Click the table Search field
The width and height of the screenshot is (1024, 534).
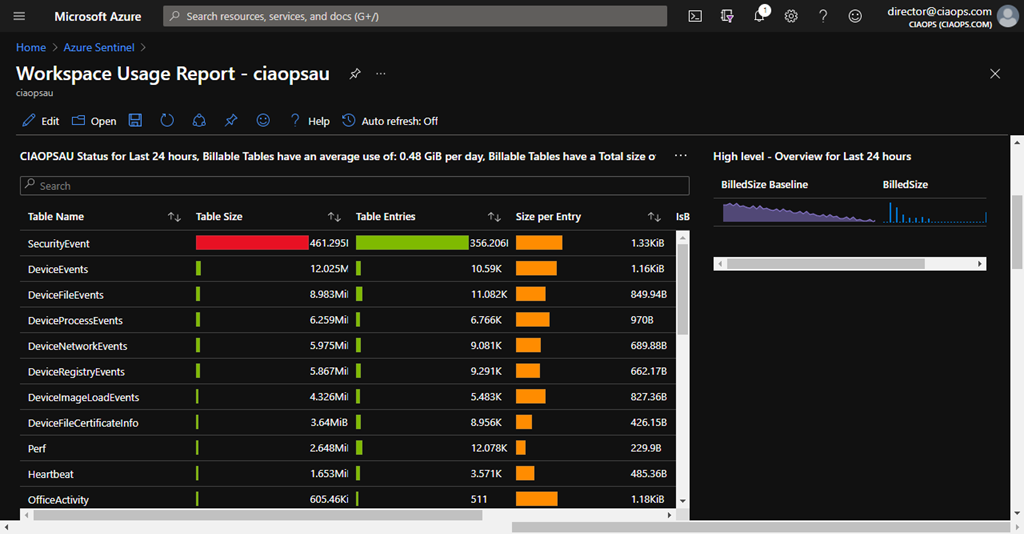click(x=355, y=186)
